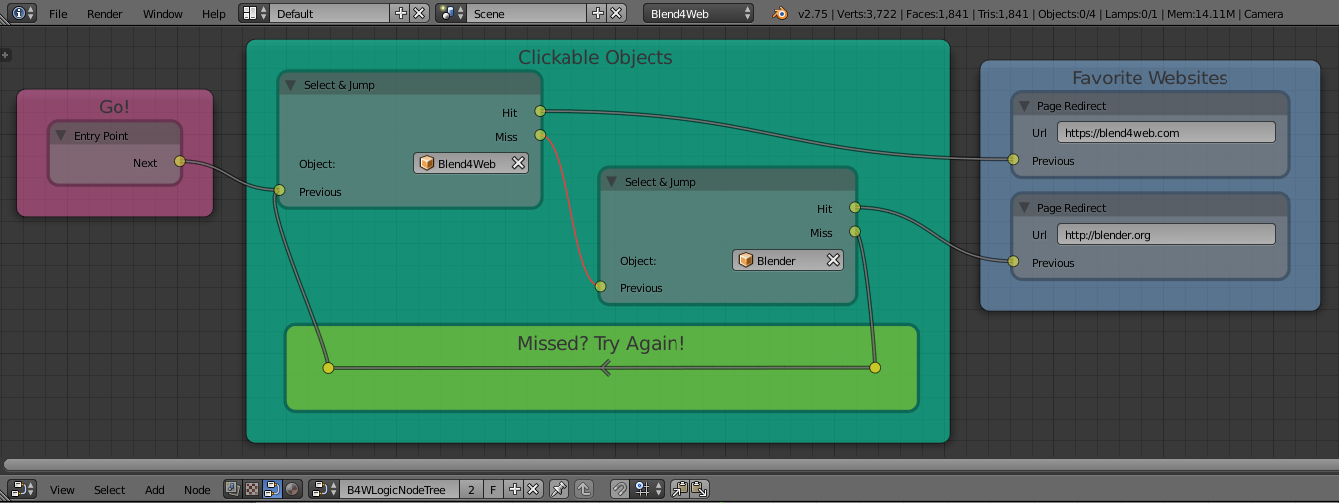Collapse the first Select & Jump node
Screen dimensions: 1339x503
point(291,84)
